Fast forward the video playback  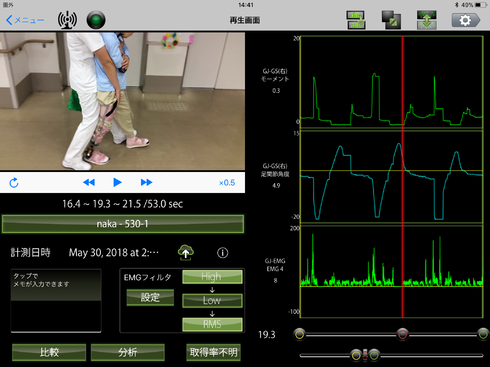(x=146, y=182)
